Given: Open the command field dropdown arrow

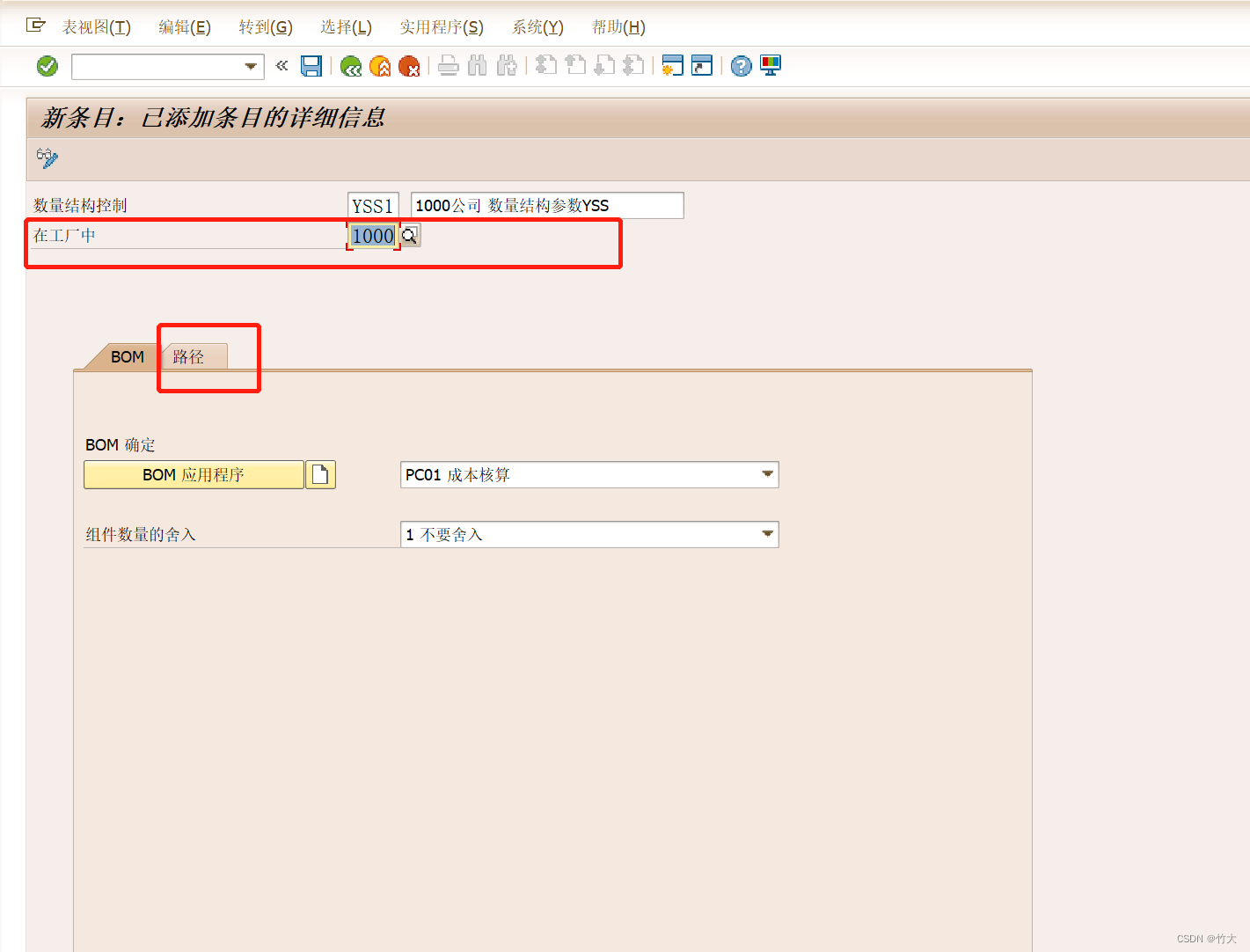Looking at the screenshot, I should tap(252, 66).
